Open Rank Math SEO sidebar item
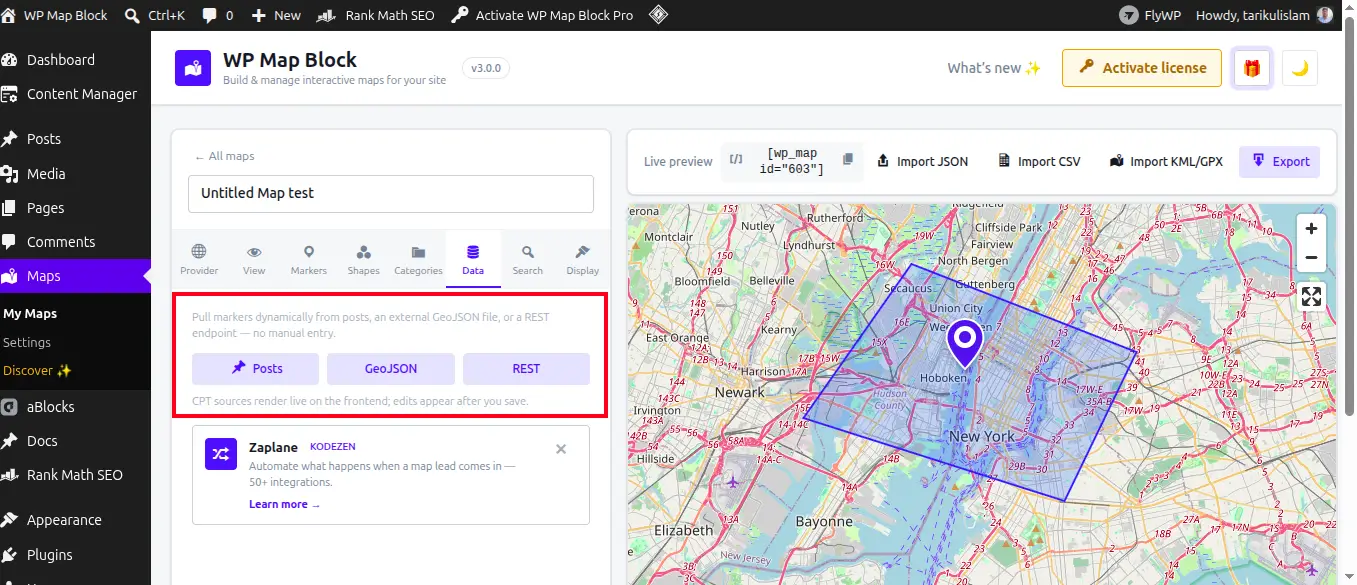The width and height of the screenshot is (1357, 585). coord(75,475)
